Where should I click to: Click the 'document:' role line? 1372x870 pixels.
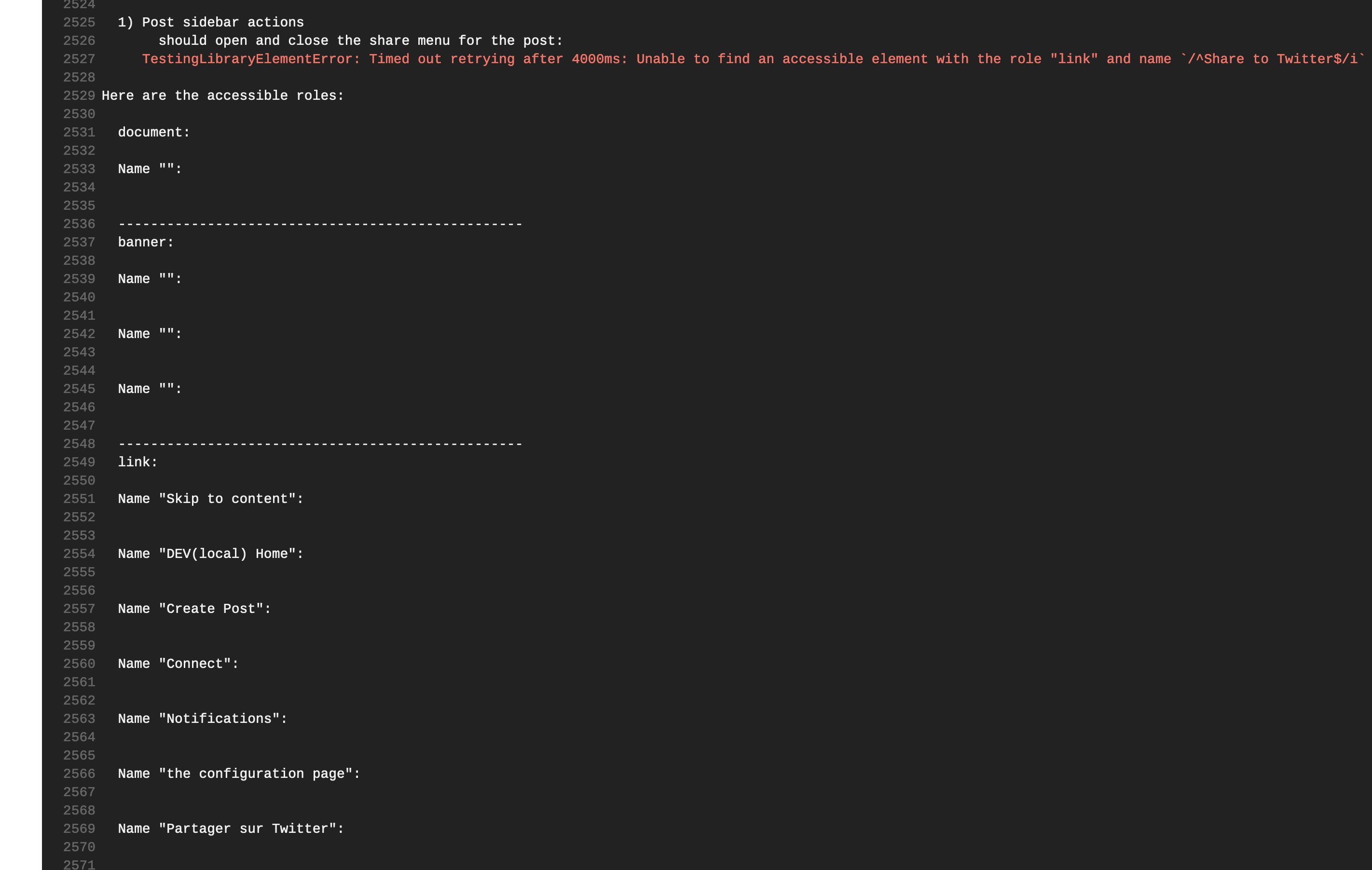154,132
